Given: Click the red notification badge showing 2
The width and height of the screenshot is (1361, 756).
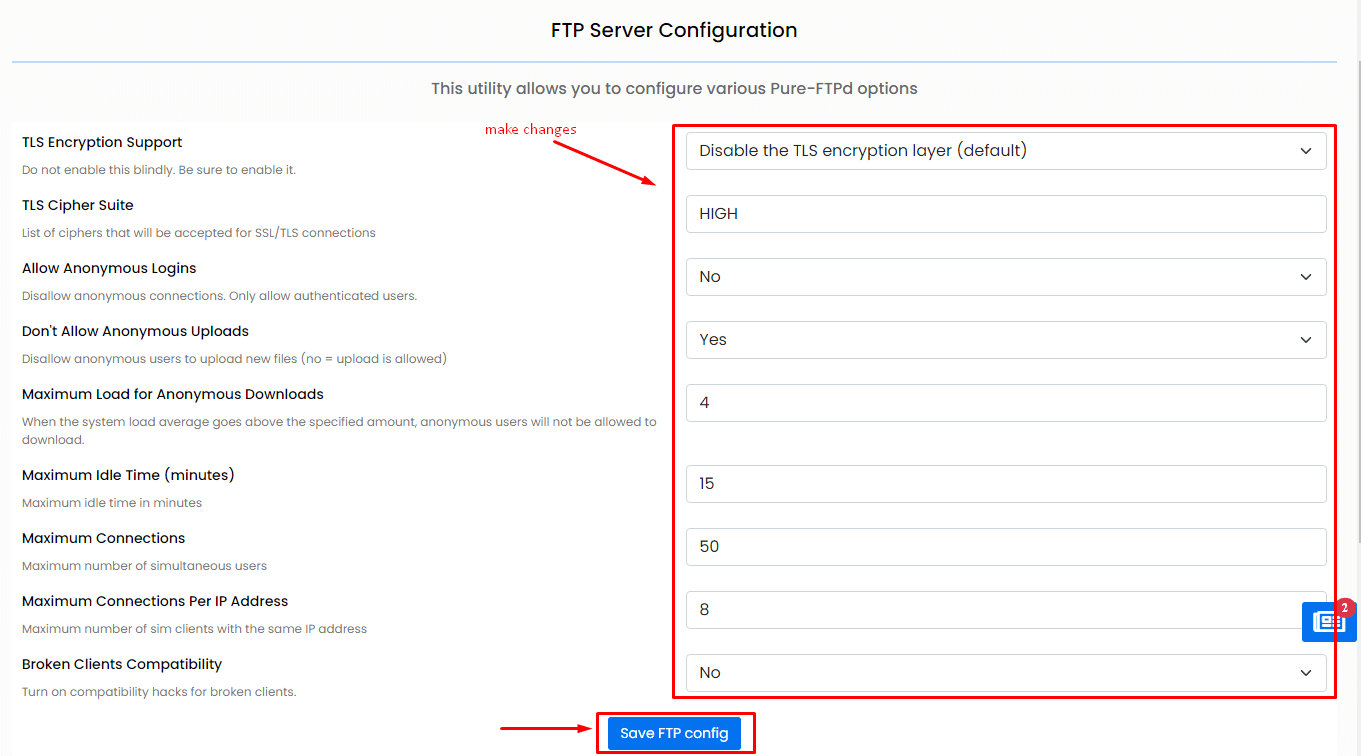Looking at the screenshot, I should pyautogui.click(x=1345, y=608).
